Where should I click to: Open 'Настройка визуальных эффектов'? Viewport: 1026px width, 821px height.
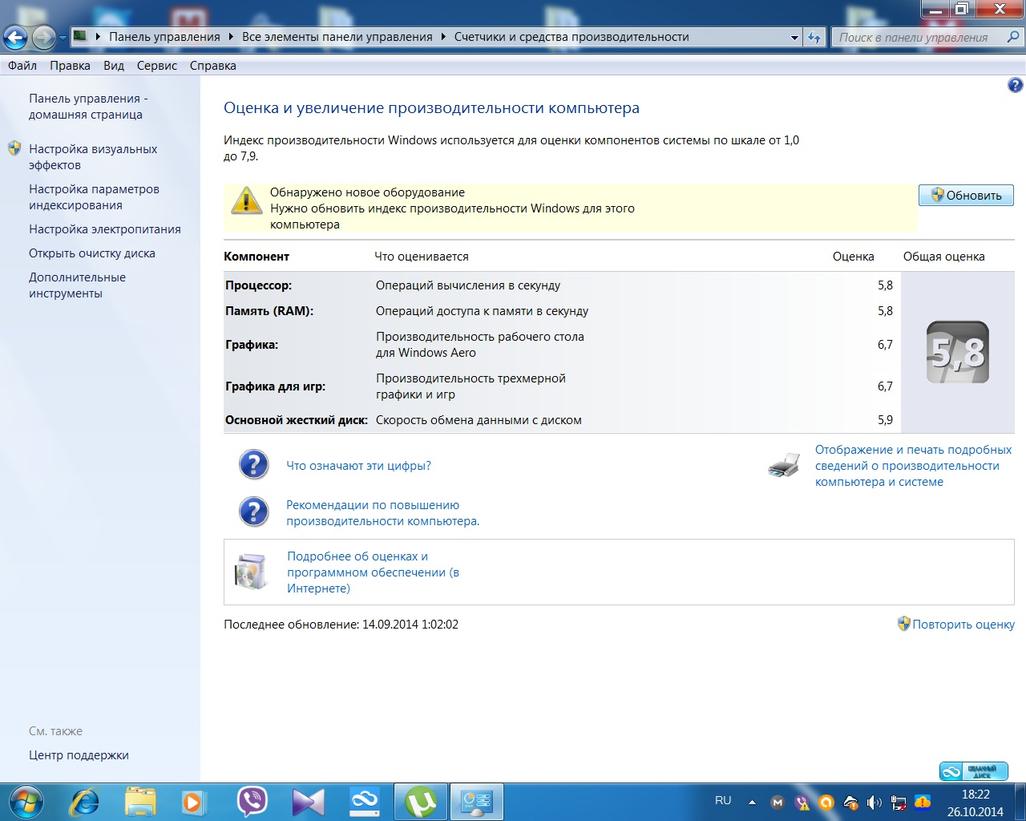pyautogui.click(x=93, y=157)
